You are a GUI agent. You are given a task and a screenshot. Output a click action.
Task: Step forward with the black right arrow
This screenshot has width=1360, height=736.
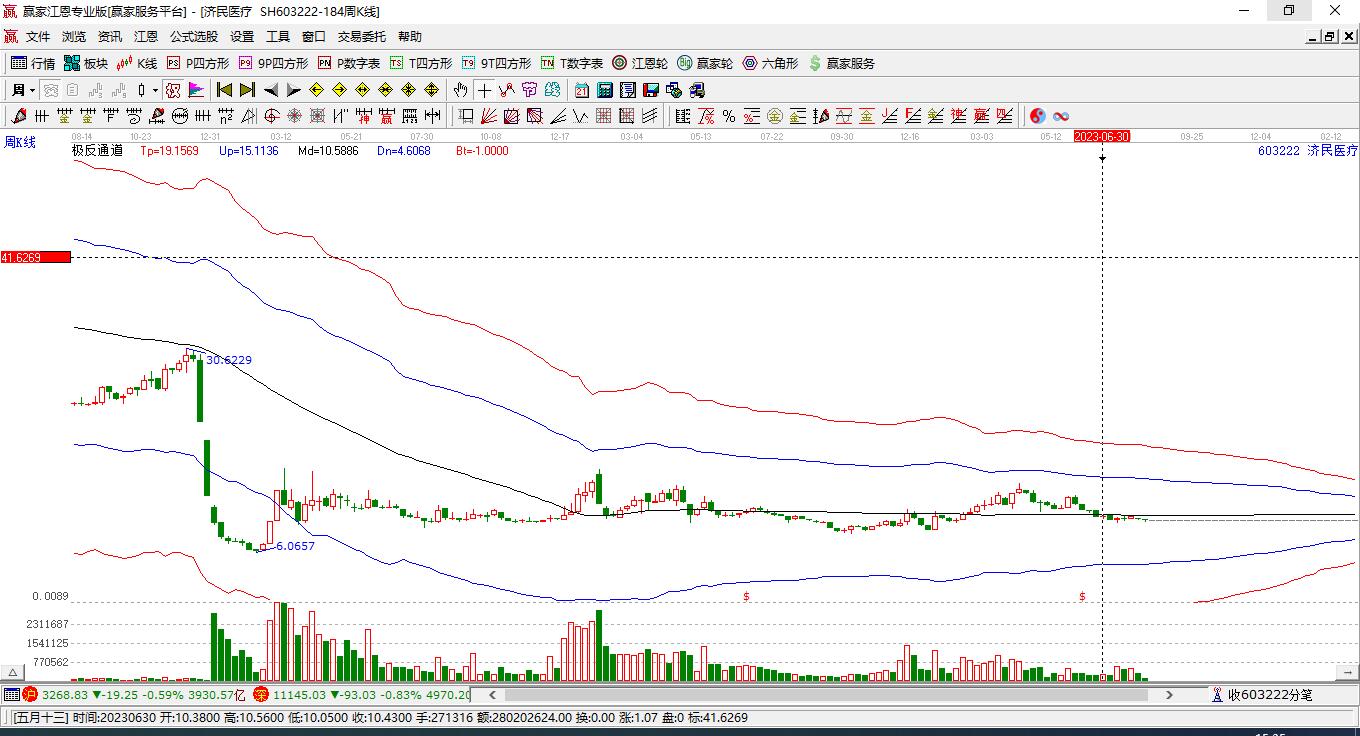click(x=293, y=90)
